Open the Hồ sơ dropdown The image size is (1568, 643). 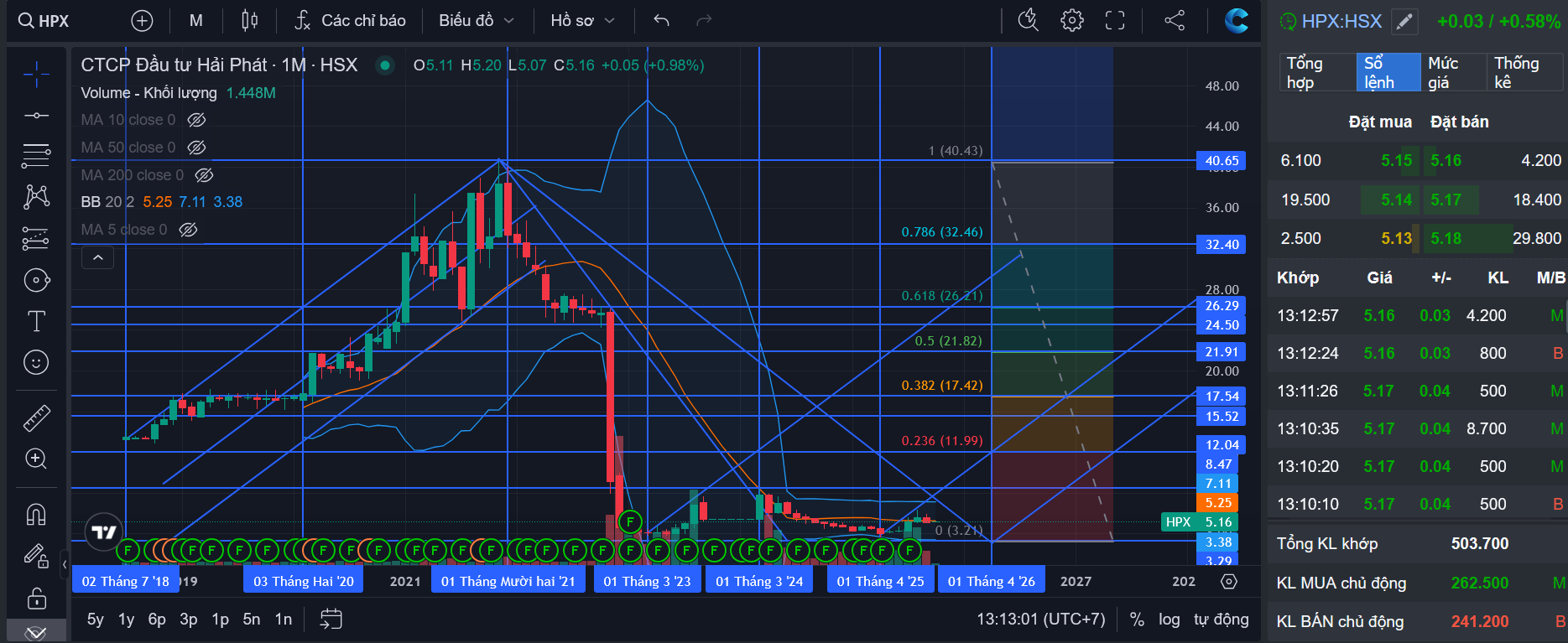pyautogui.click(x=583, y=21)
